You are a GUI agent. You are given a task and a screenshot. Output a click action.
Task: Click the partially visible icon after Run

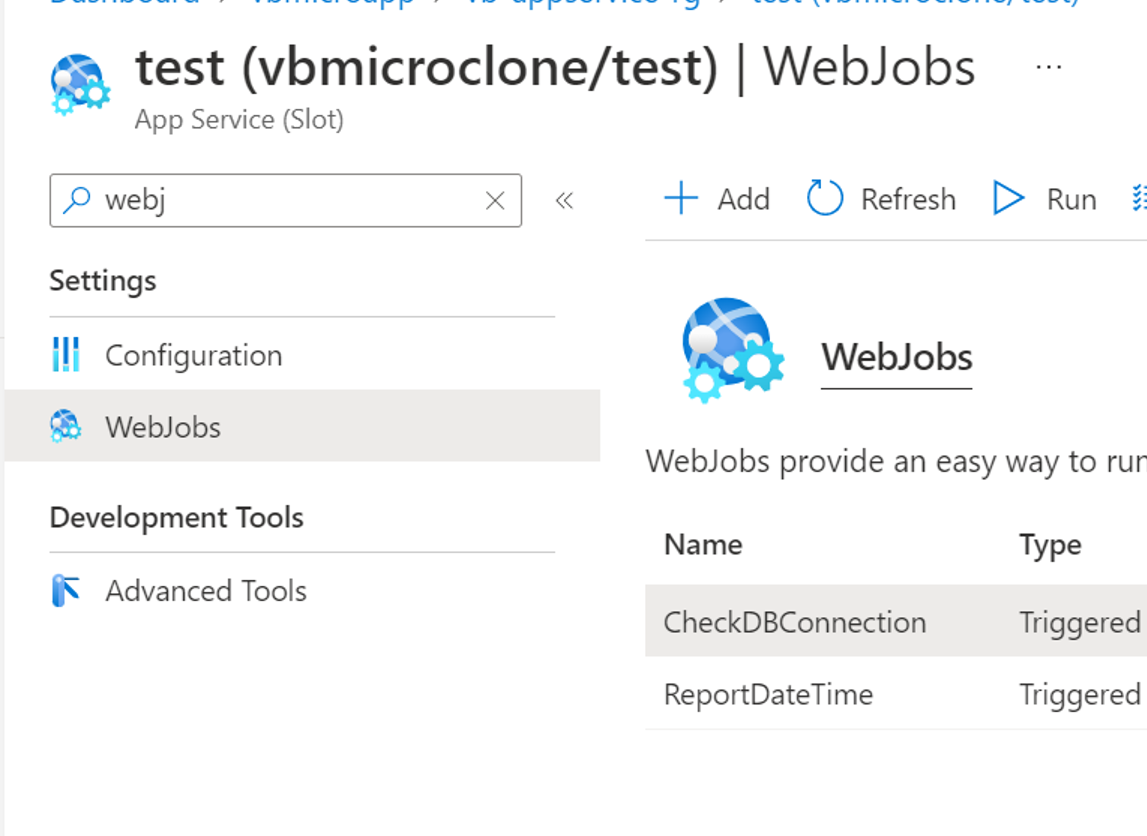tap(1139, 198)
